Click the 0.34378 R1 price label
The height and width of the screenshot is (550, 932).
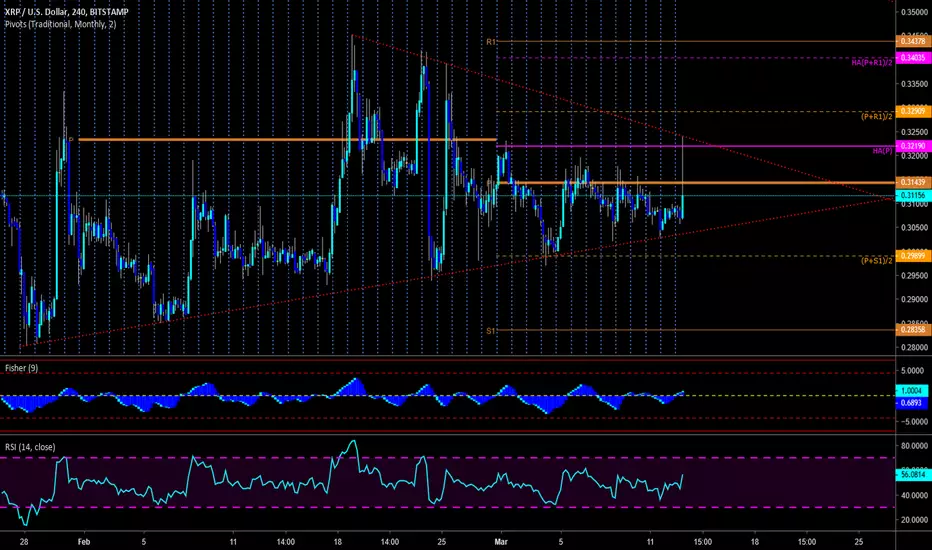[912, 42]
